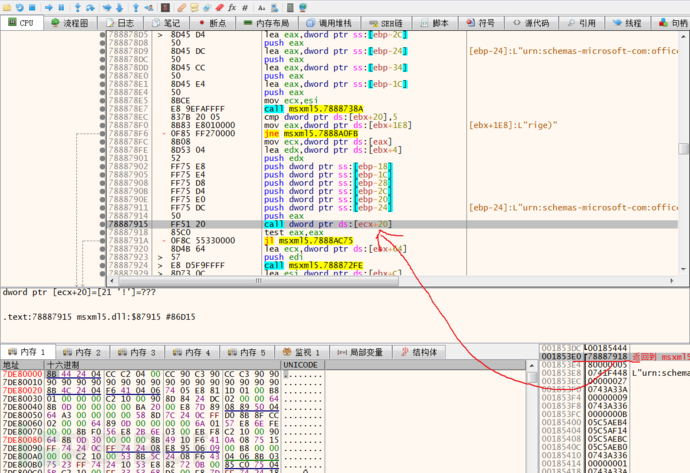This screenshot has height=473, width=690.
Task: Toggle breakpoint bullet at address 7888791A
Action: coord(101,241)
